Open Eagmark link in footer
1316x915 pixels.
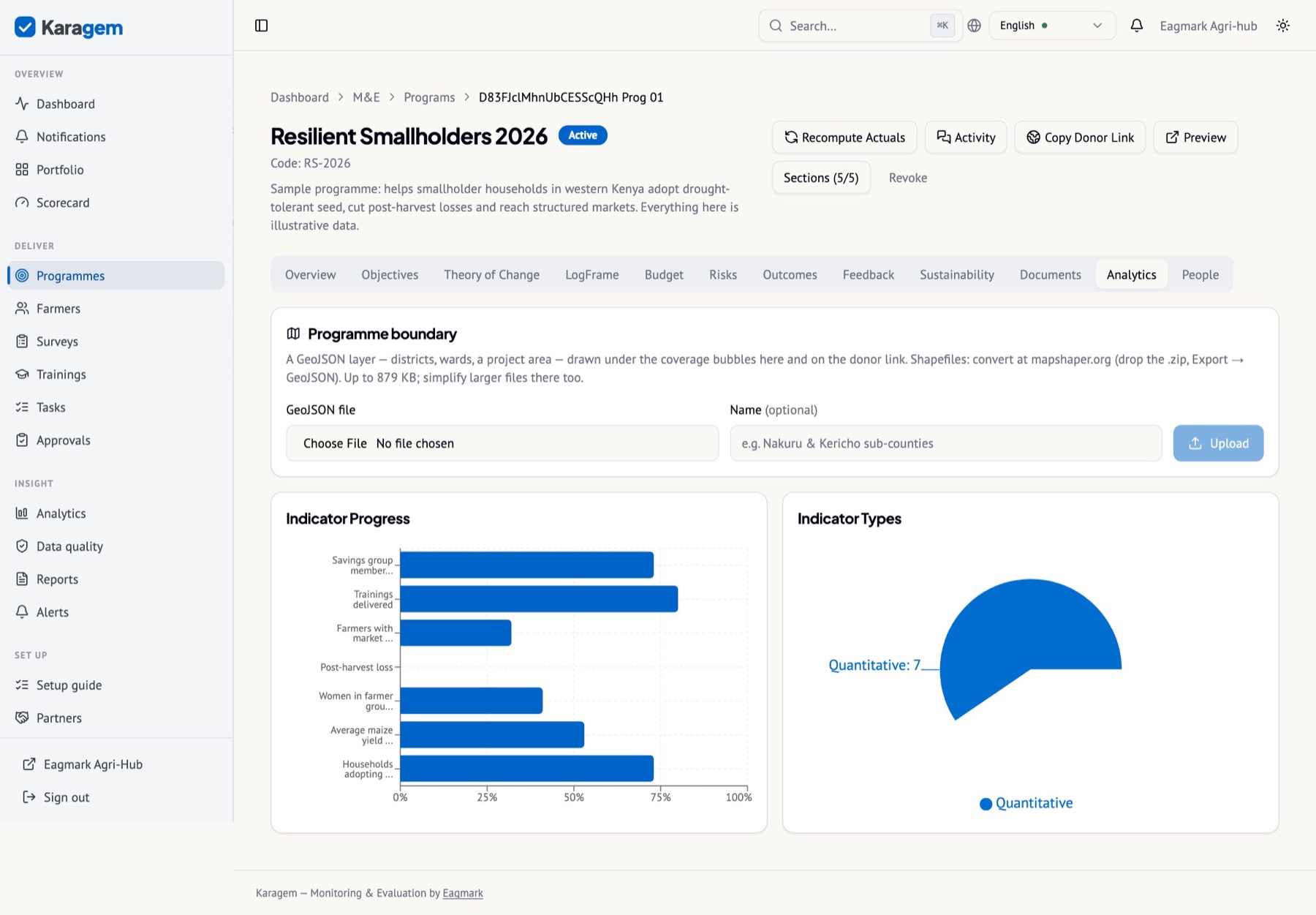coord(463,893)
